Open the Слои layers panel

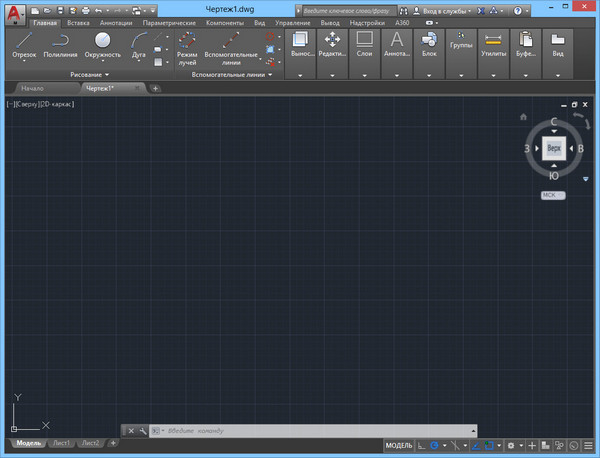click(365, 45)
